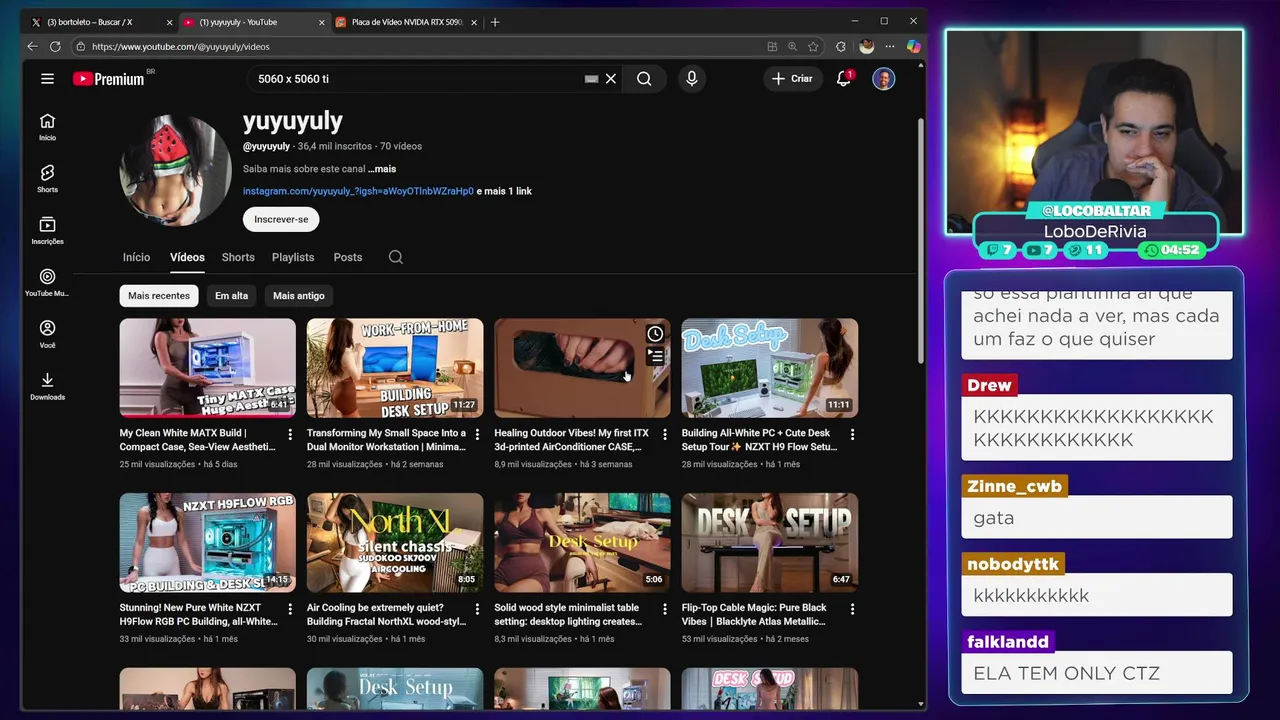The width and height of the screenshot is (1280, 720).
Task: Switch to channel Shorts tab
Action: pos(238,257)
